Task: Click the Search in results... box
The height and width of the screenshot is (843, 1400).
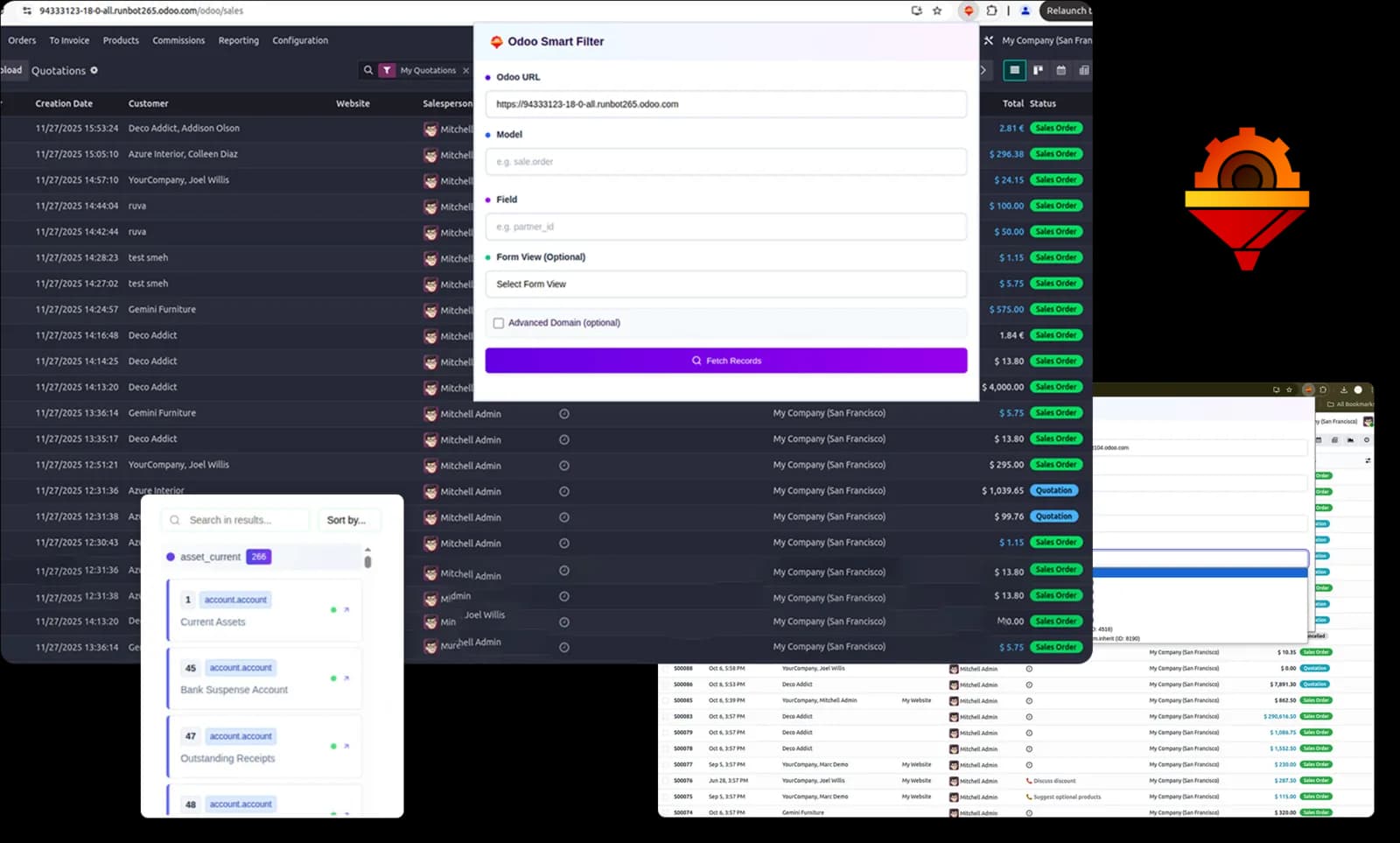Action: pos(235,520)
